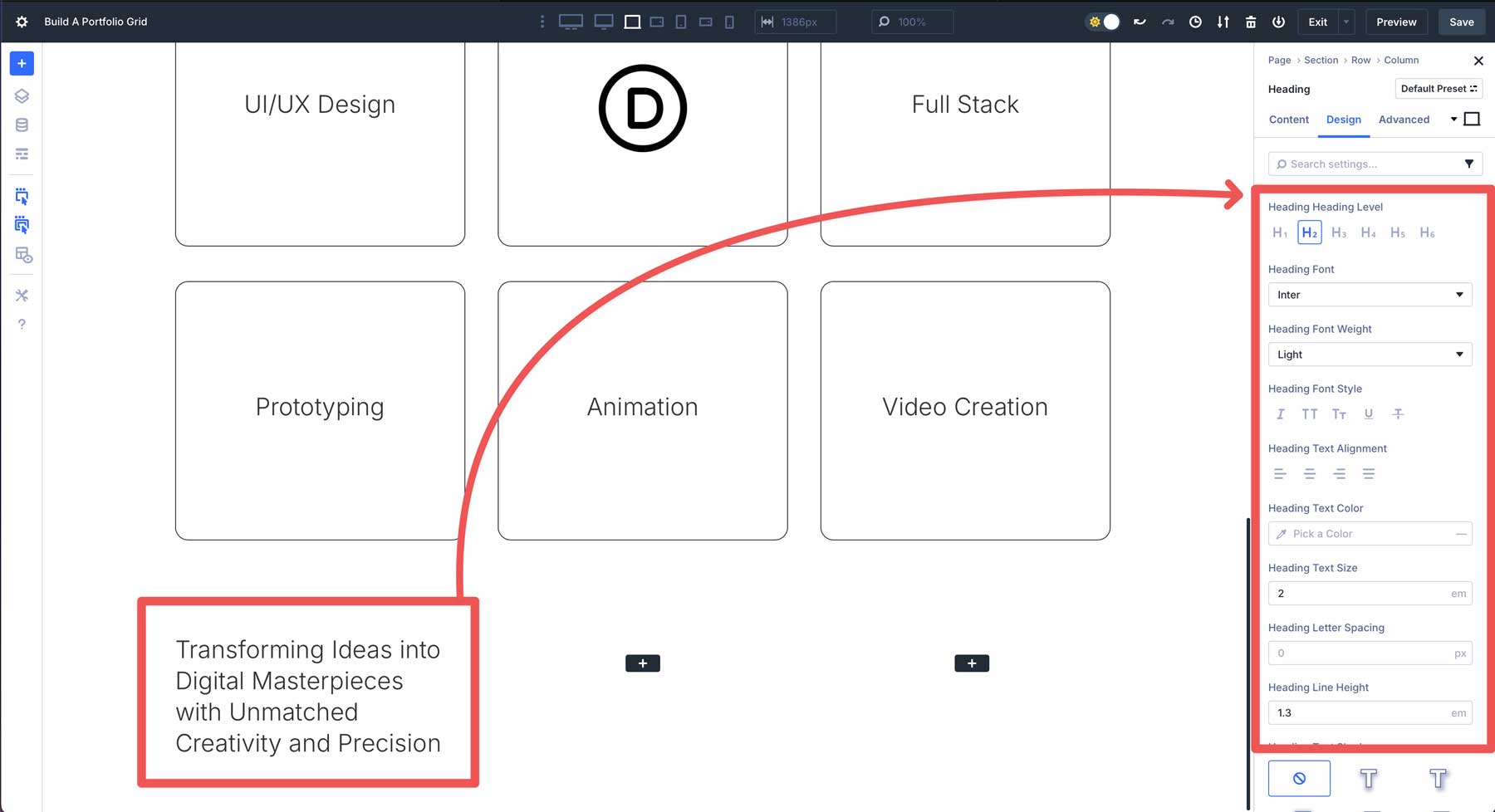The height and width of the screenshot is (812, 1495).
Task: Open builder settings with the wrench icon
Action: pos(22,295)
